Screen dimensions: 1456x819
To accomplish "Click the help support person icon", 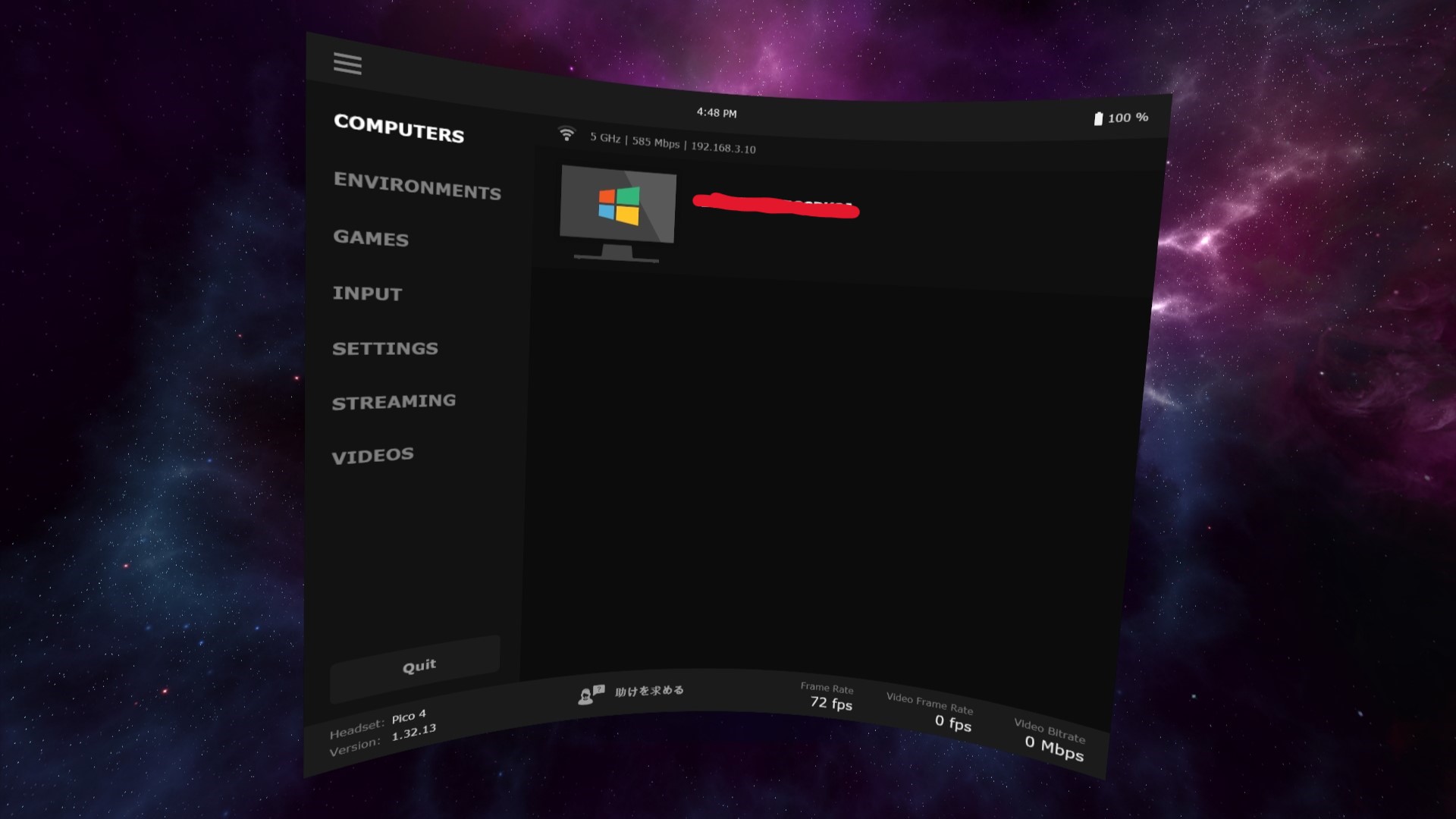I will 587,694.
